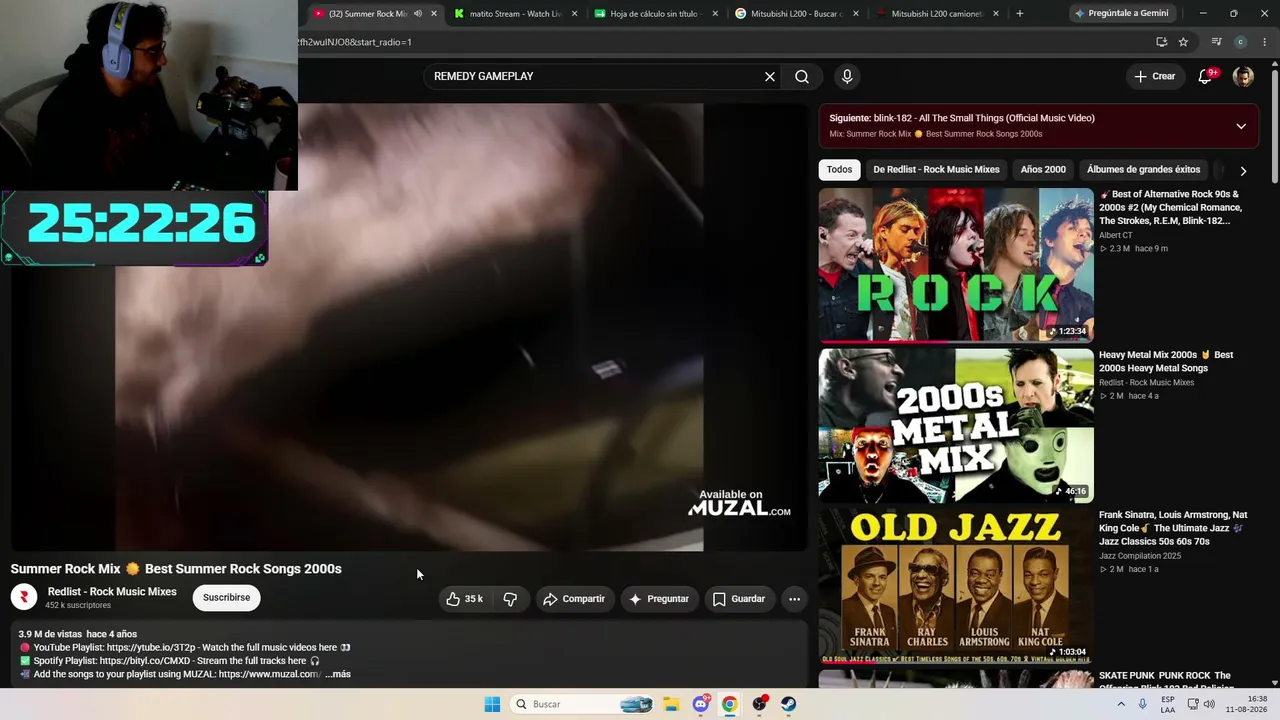The height and width of the screenshot is (720, 1280).
Task: Like the Summer Rock Mix video
Action: coord(464,599)
